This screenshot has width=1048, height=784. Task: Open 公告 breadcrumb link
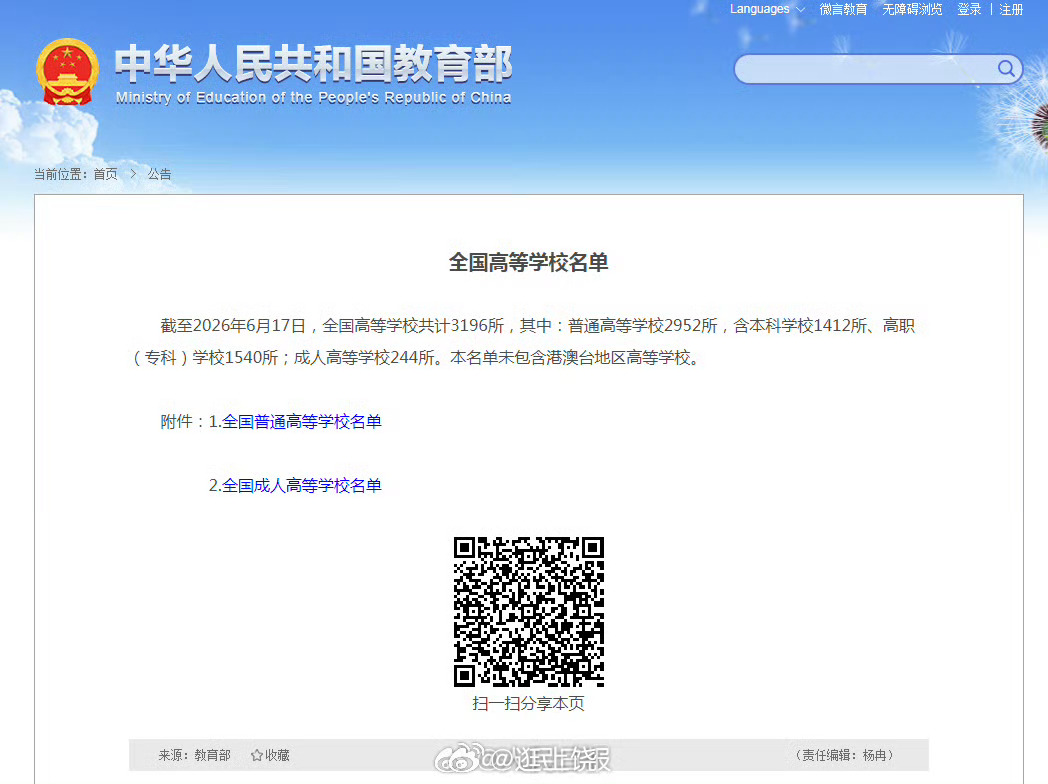(x=160, y=174)
